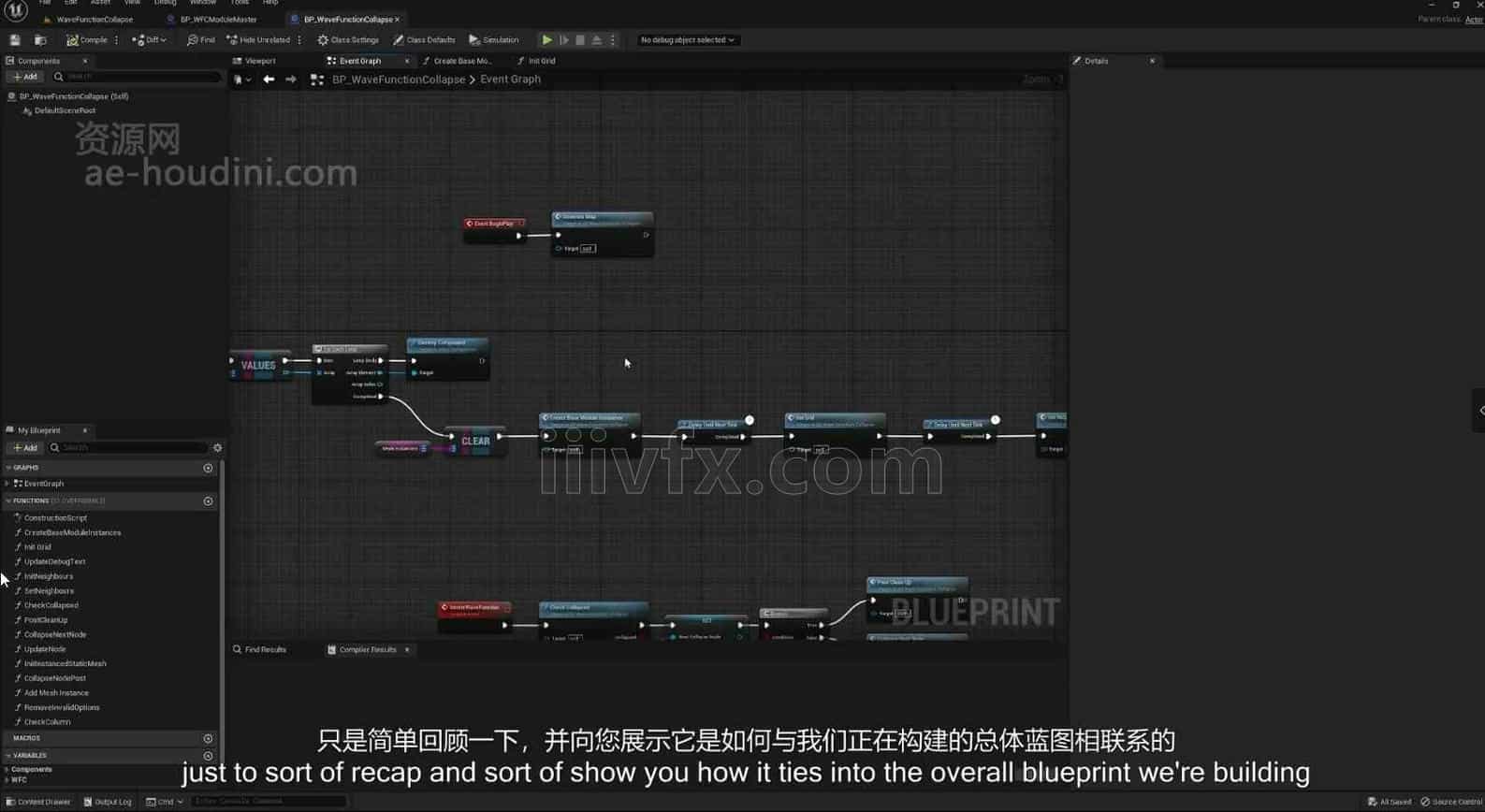Close the Details panel tab
This screenshot has width=1485, height=812.
click(1152, 61)
